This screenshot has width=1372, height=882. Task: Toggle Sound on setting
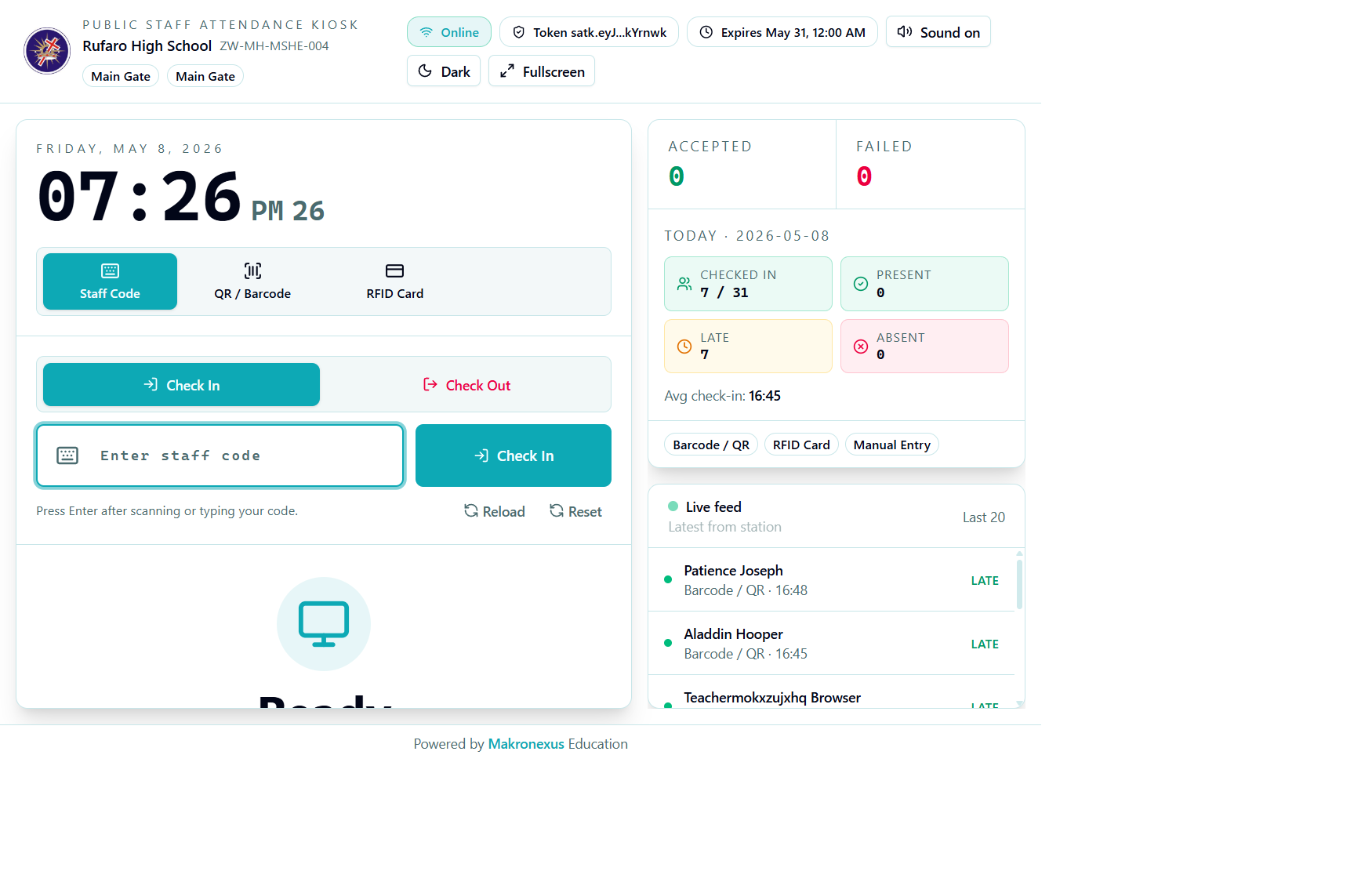[x=938, y=32]
